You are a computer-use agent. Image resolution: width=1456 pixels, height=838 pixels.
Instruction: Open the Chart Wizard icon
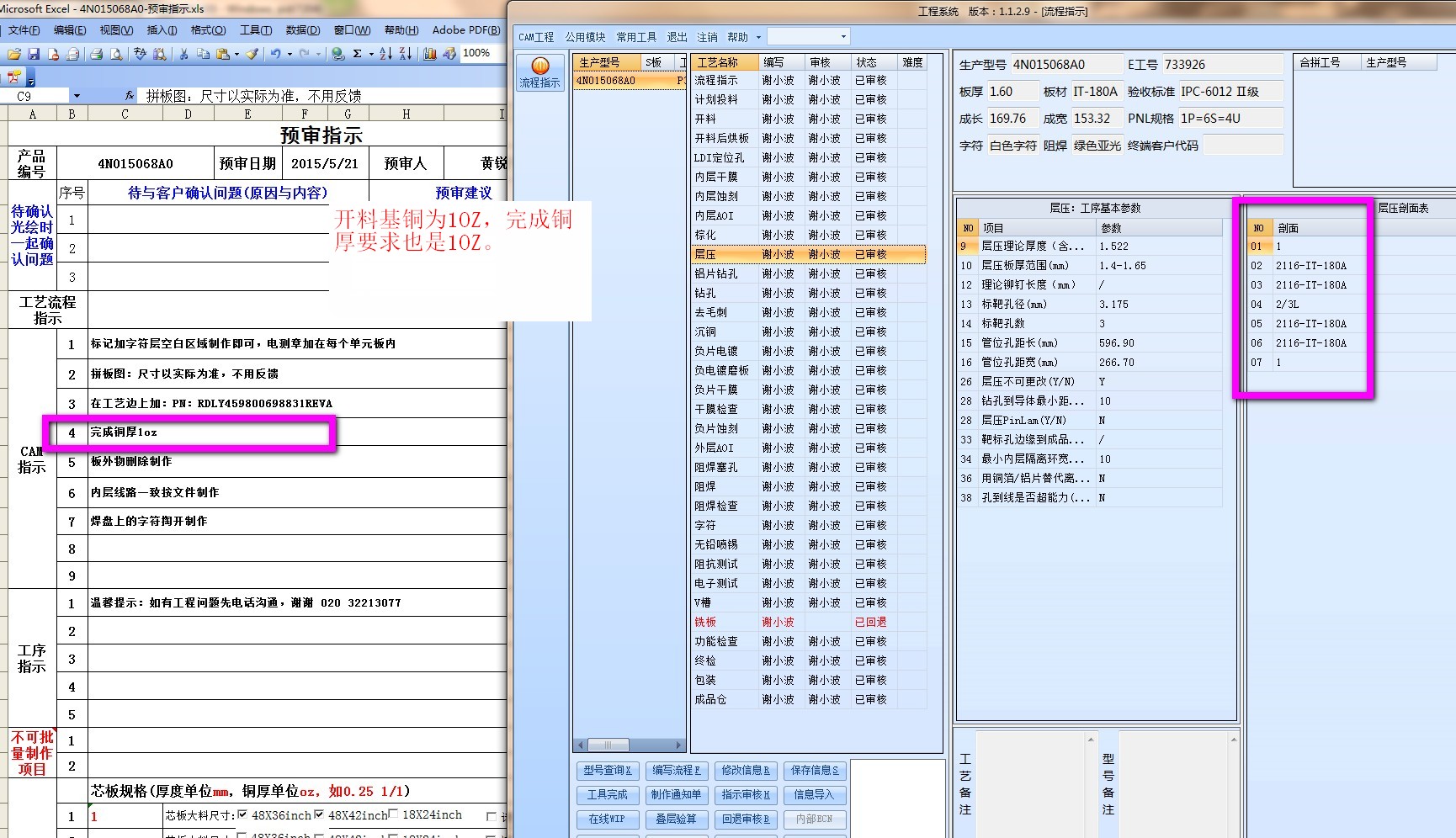tap(430, 54)
